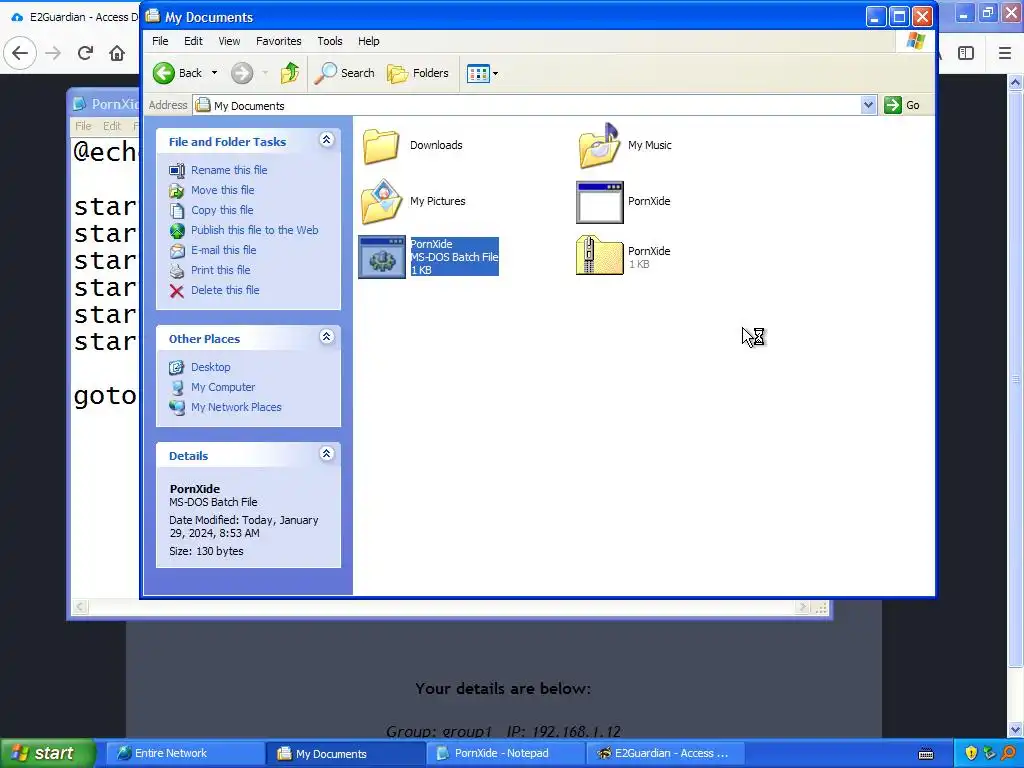Go to My Computer in Other Places

(x=223, y=387)
